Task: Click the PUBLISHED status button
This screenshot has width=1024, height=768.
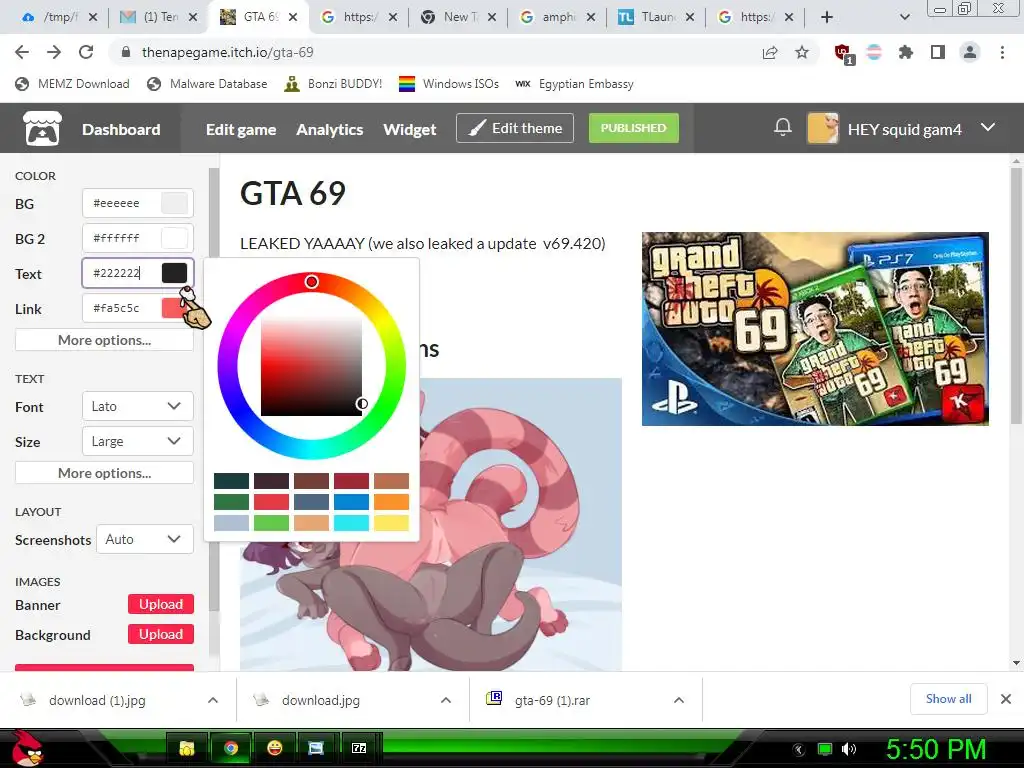Action: (633, 128)
